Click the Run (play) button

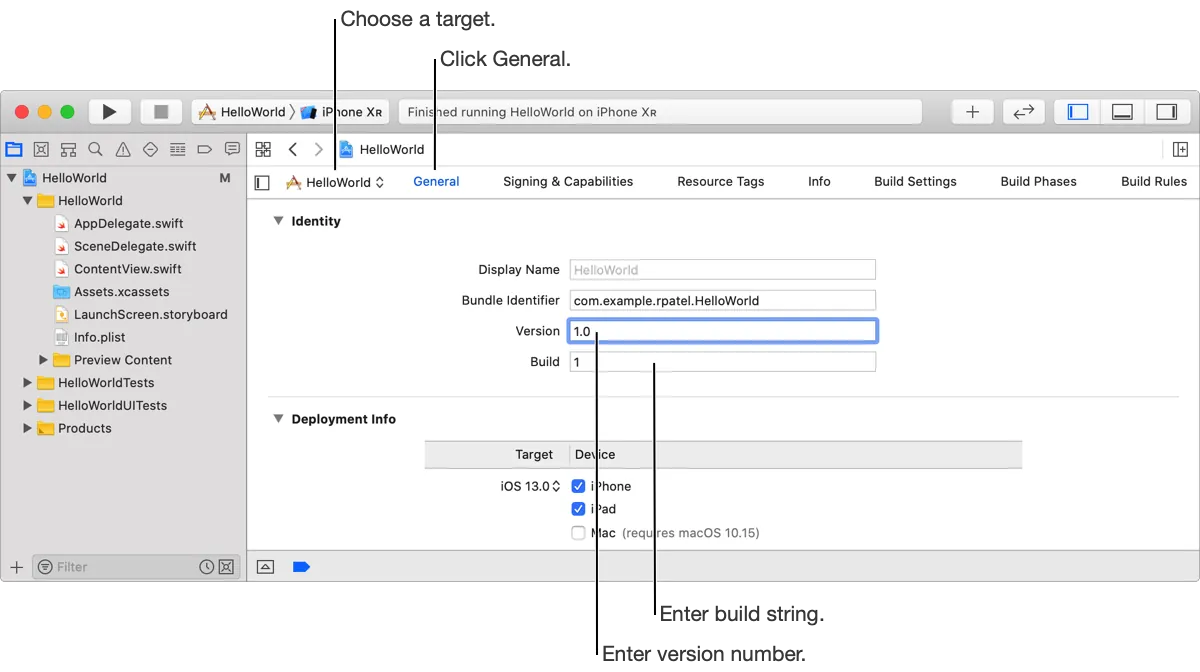point(110,112)
